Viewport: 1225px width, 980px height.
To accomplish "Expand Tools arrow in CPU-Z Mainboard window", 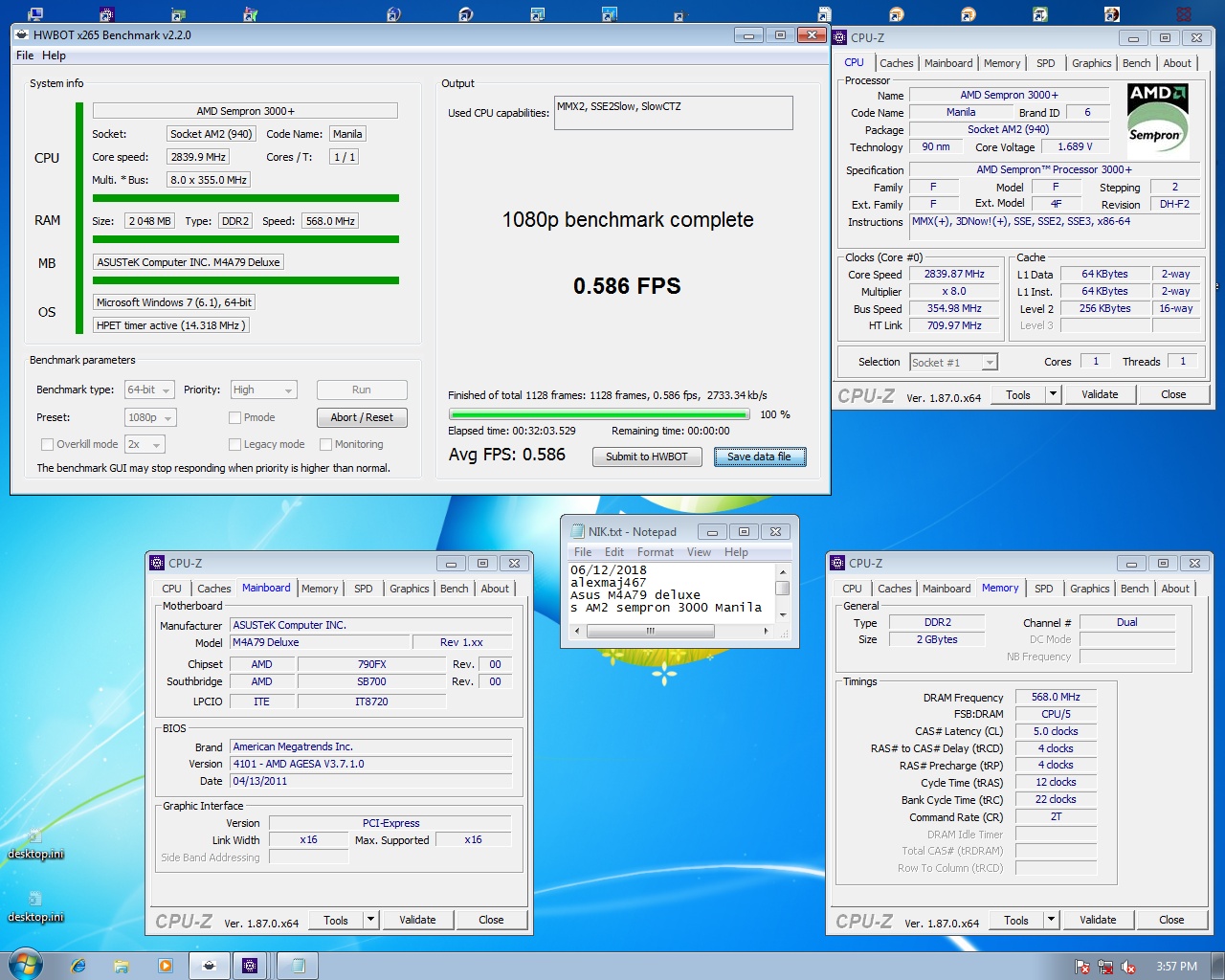I will point(370,920).
